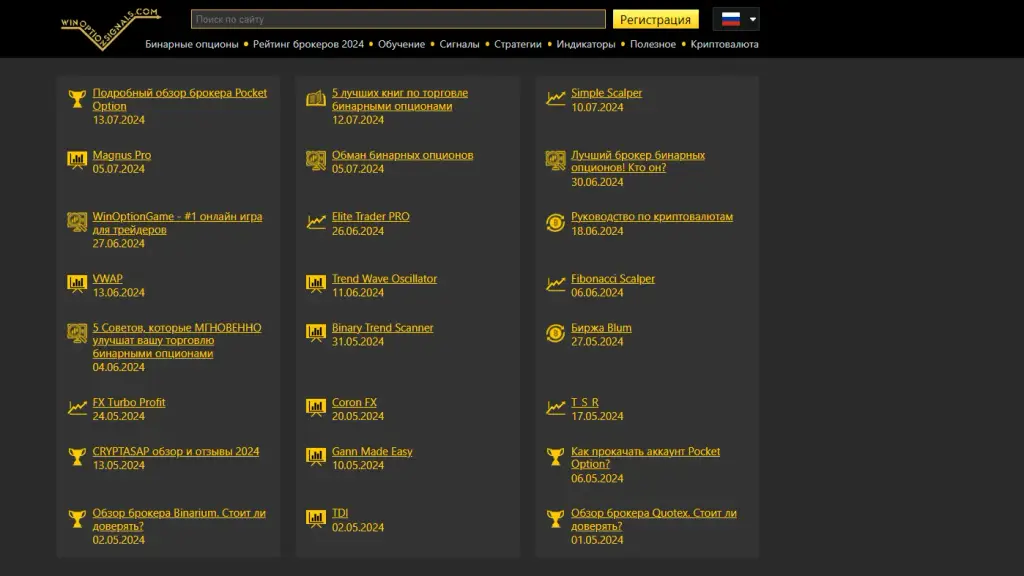Open Руководство по криптовалютам link
Viewport: 1024px width, 576px height.
[652, 216]
